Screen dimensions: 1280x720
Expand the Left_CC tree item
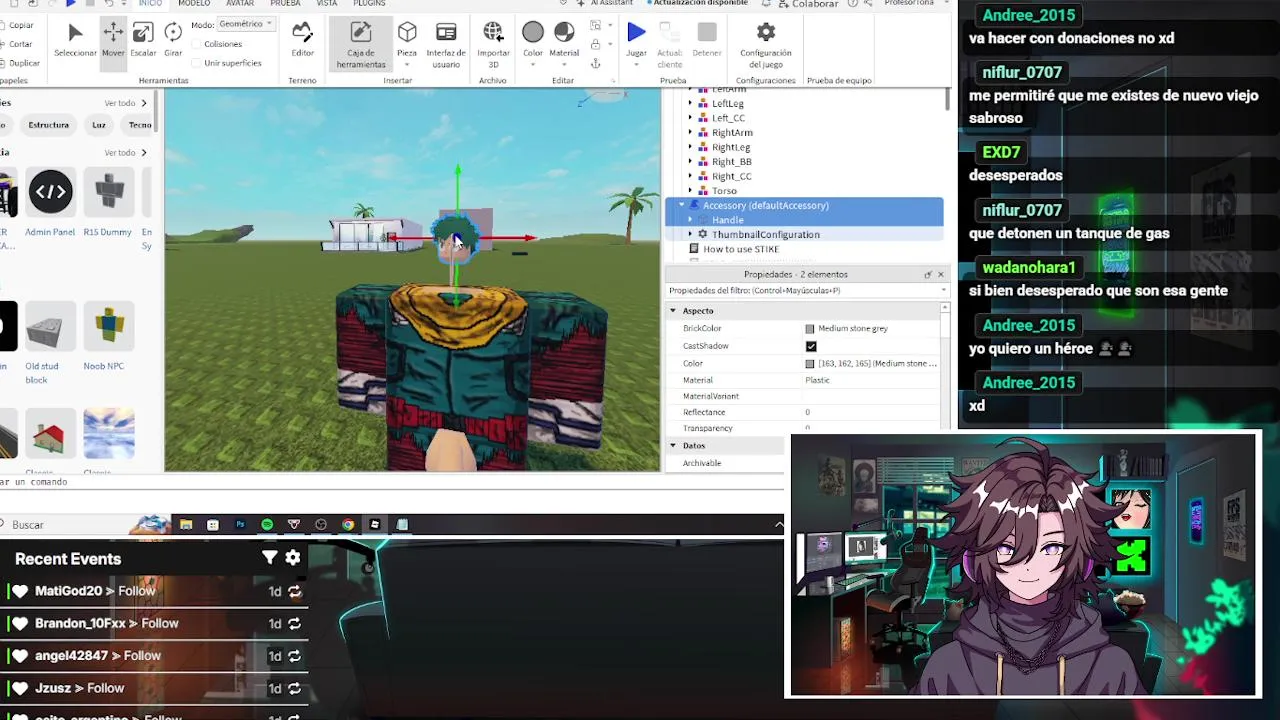(690, 118)
